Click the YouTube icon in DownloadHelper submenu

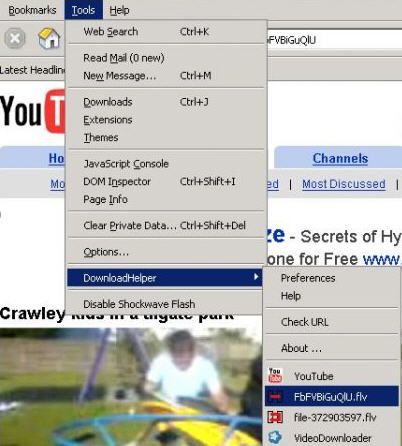click(x=275, y=376)
